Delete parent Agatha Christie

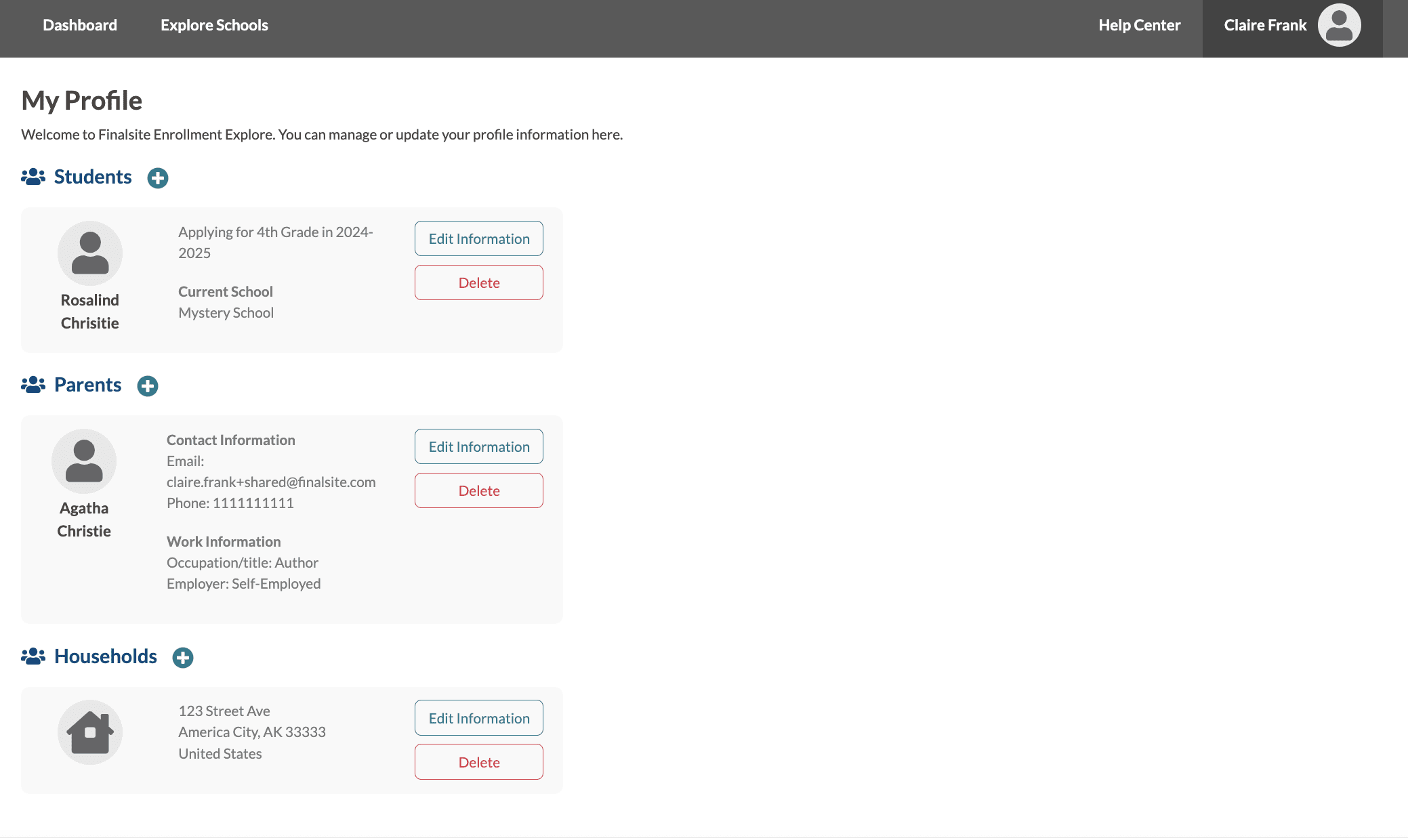click(479, 490)
